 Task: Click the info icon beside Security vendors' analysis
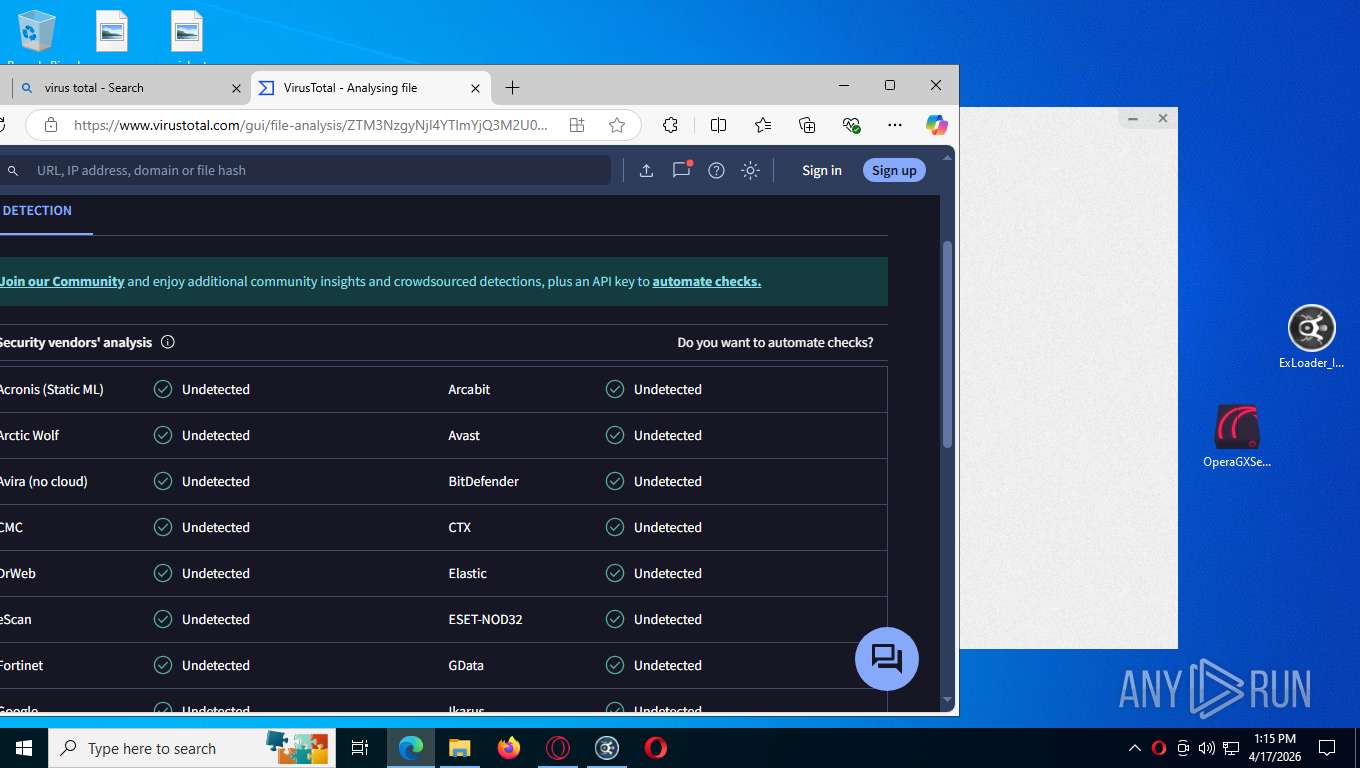(x=168, y=342)
